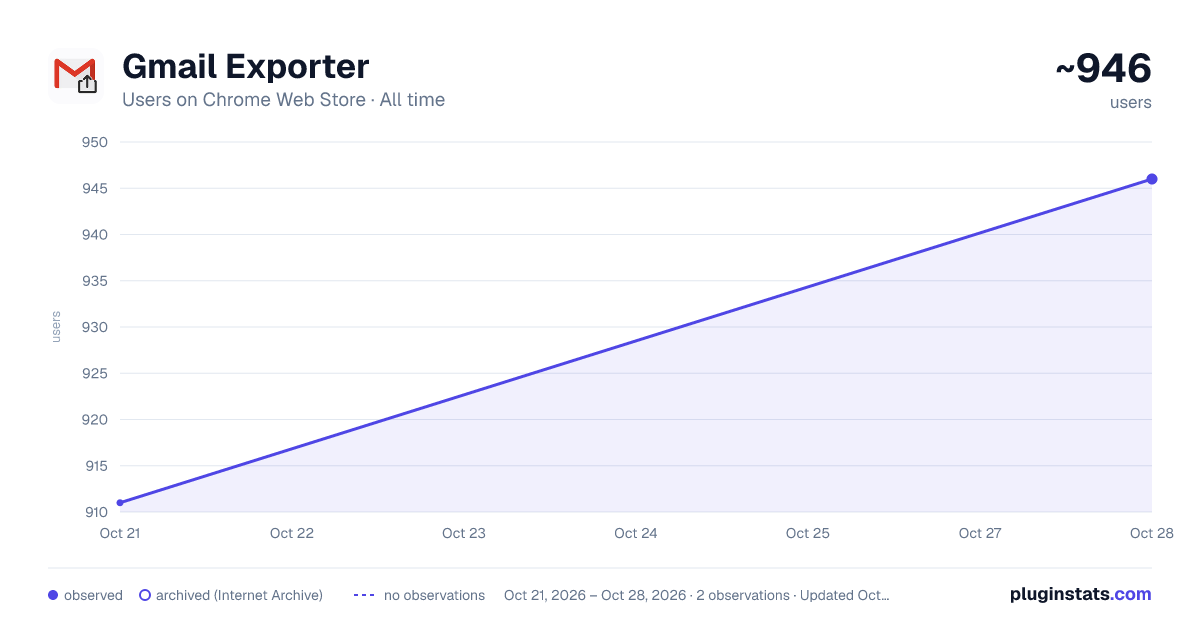Click the 920 y-axis label
Screen dimensions: 1200x630
[x=95, y=420]
